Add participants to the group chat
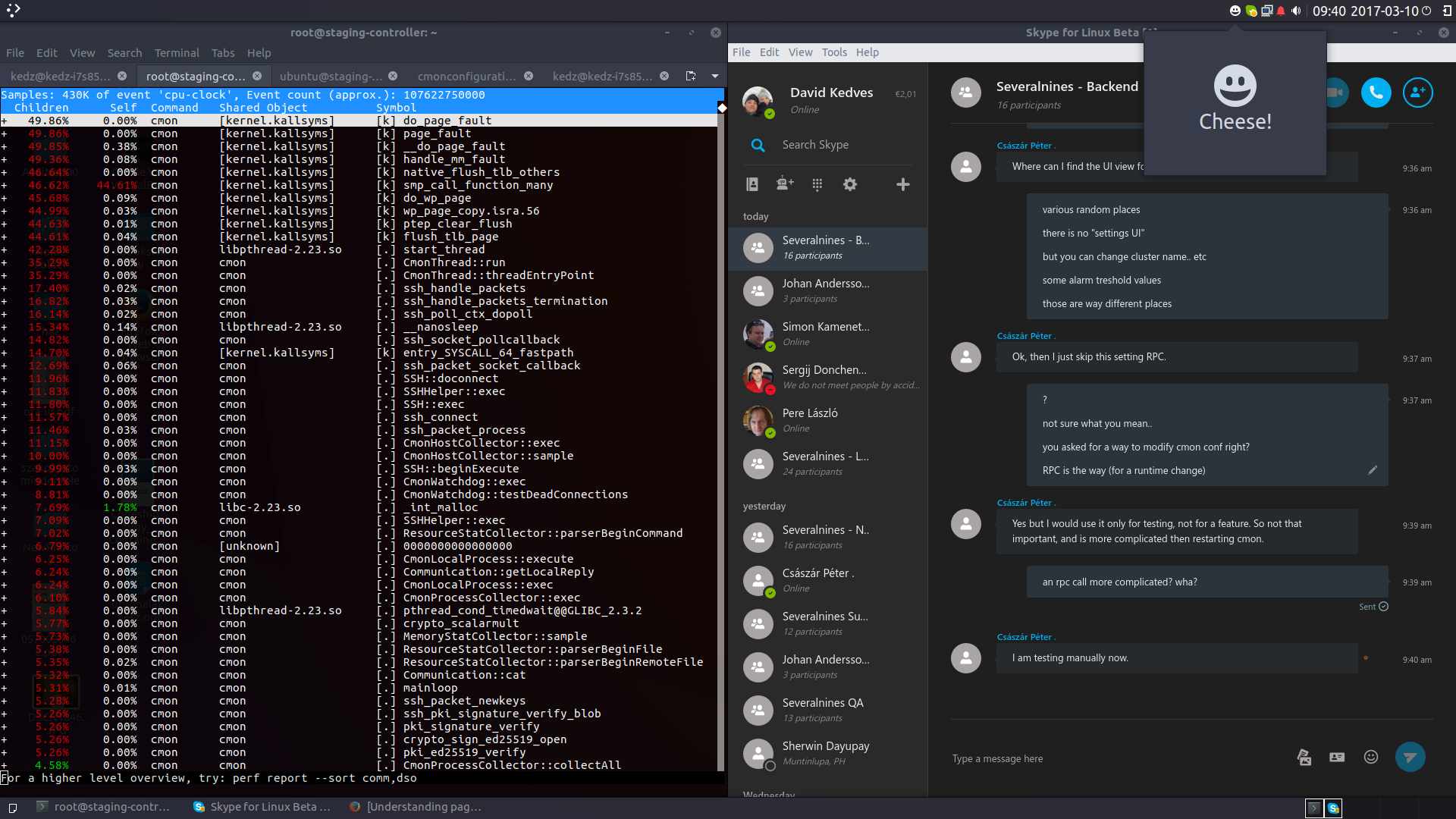 (1417, 93)
